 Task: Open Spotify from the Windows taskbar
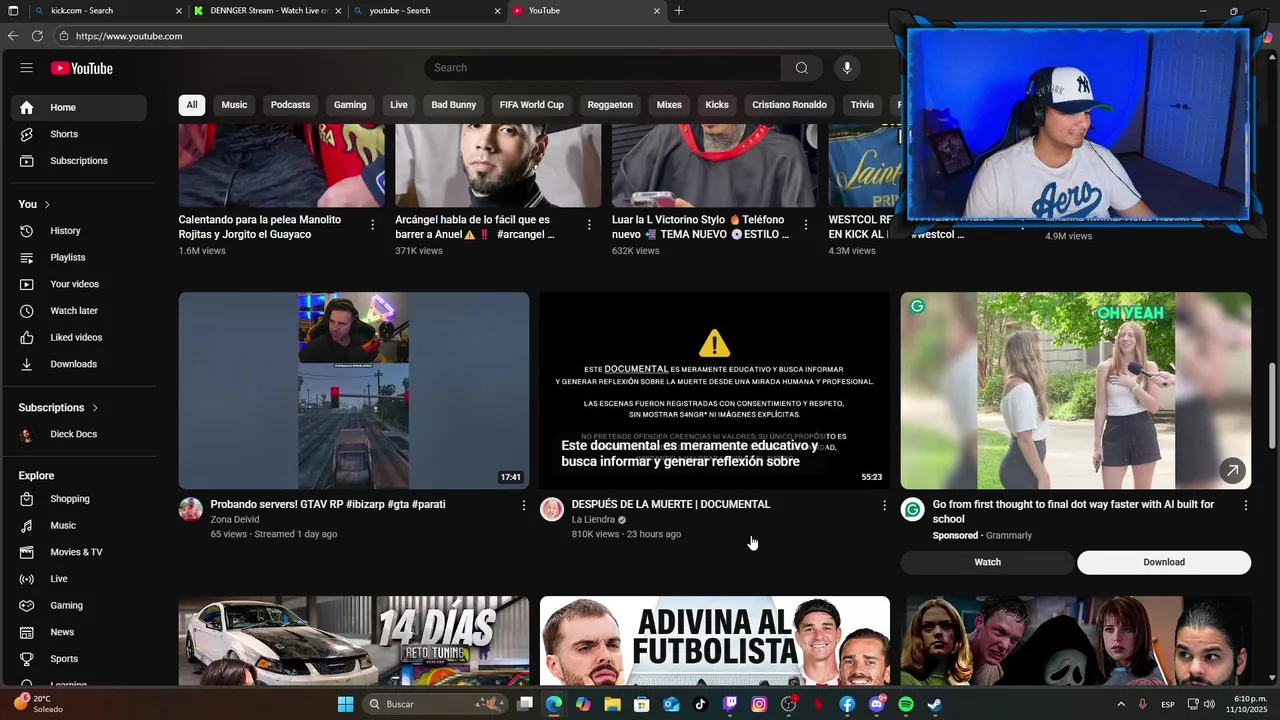coord(905,704)
